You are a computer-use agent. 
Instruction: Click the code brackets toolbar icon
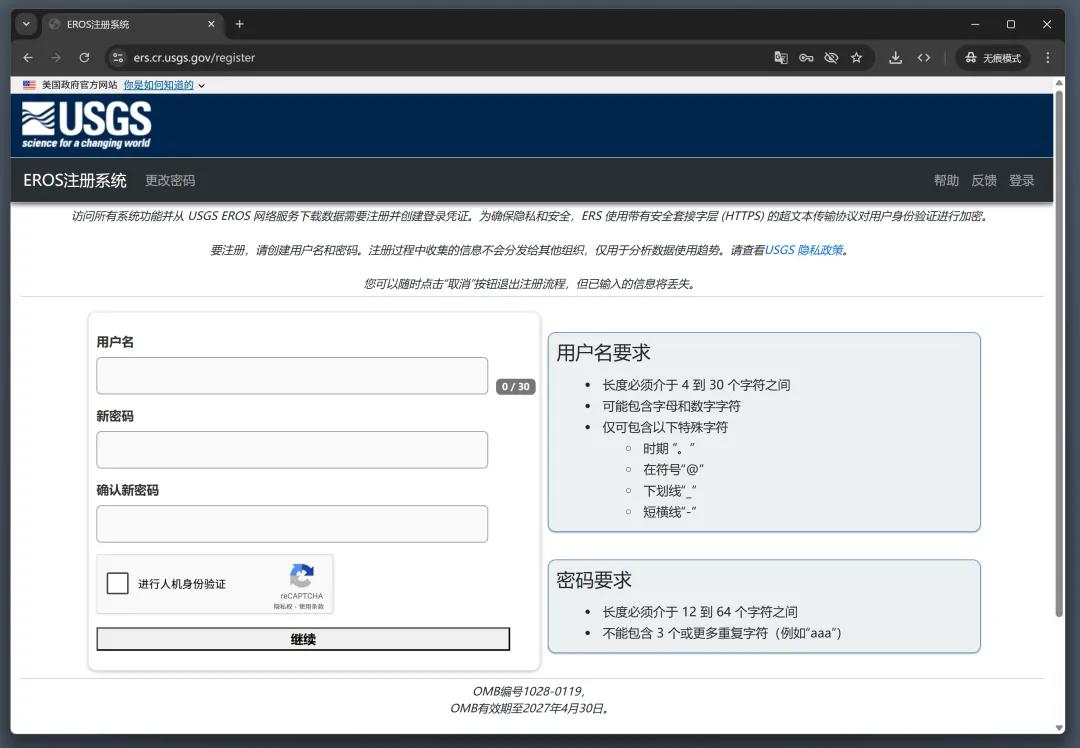coord(924,58)
